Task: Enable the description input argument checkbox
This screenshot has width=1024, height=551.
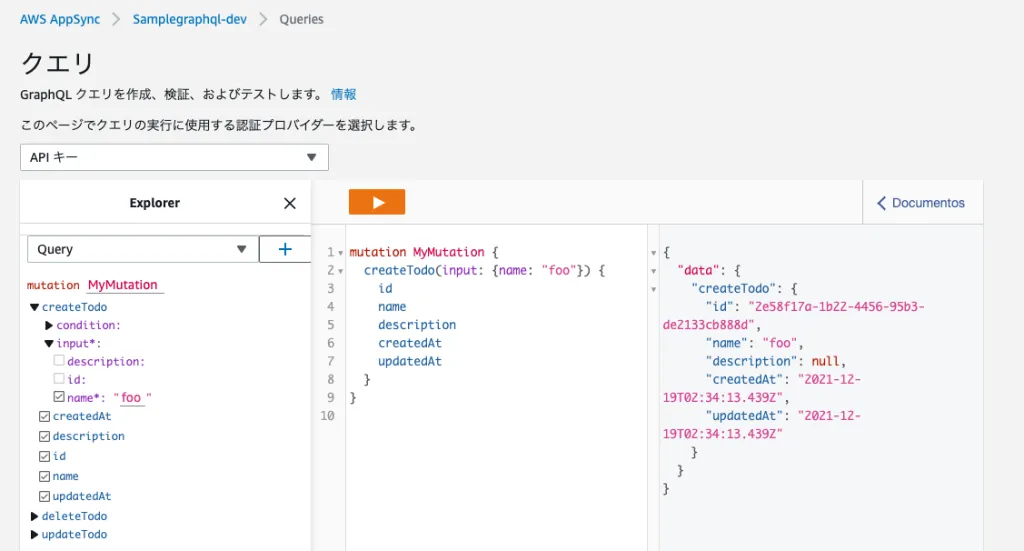Action: pyautogui.click(x=59, y=361)
